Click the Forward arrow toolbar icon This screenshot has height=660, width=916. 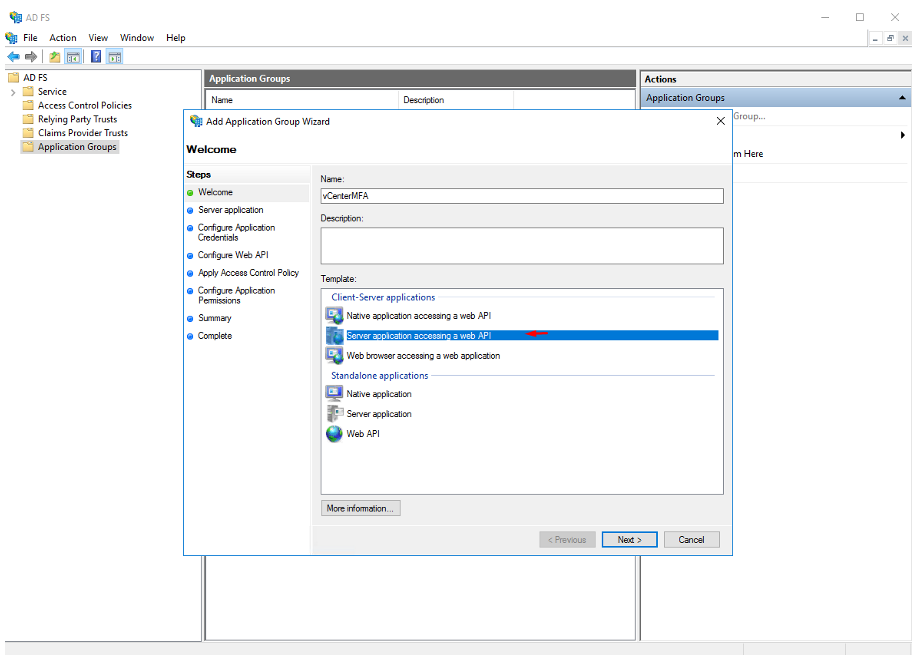[31, 57]
